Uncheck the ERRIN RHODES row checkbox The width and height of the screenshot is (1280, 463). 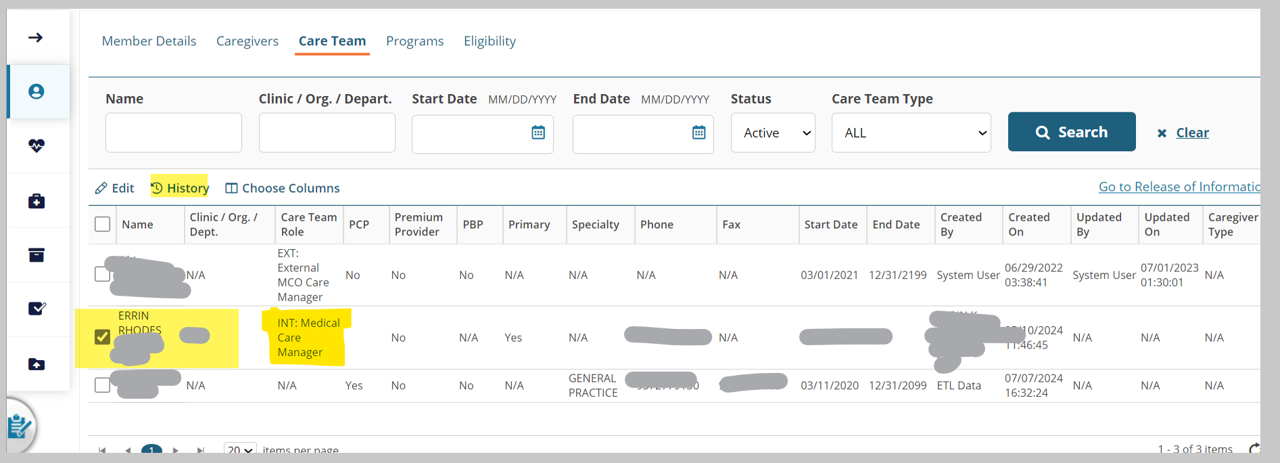click(102, 337)
